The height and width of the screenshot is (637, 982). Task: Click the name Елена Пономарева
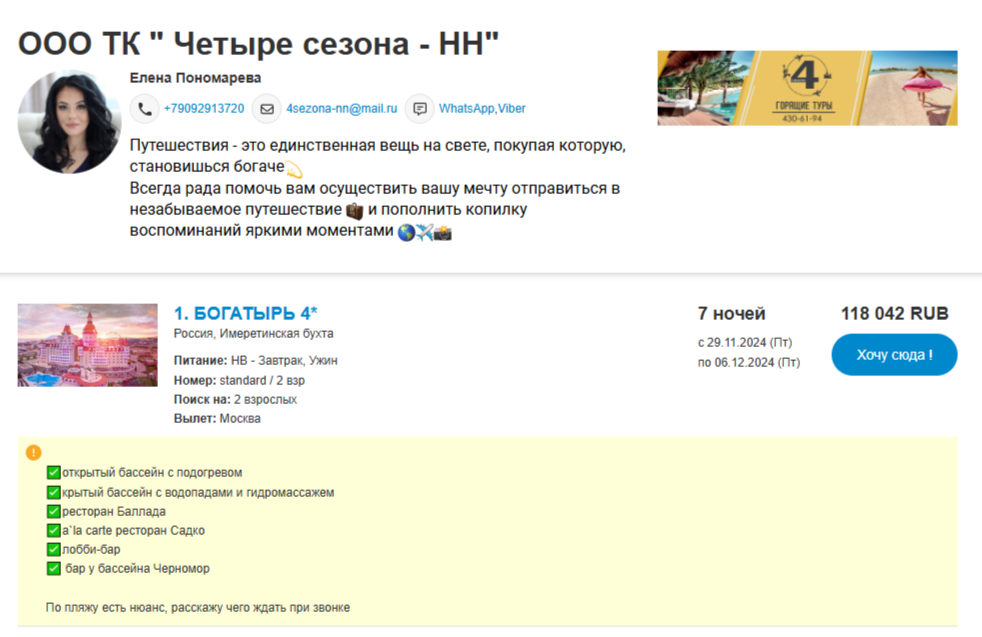(x=195, y=78)
